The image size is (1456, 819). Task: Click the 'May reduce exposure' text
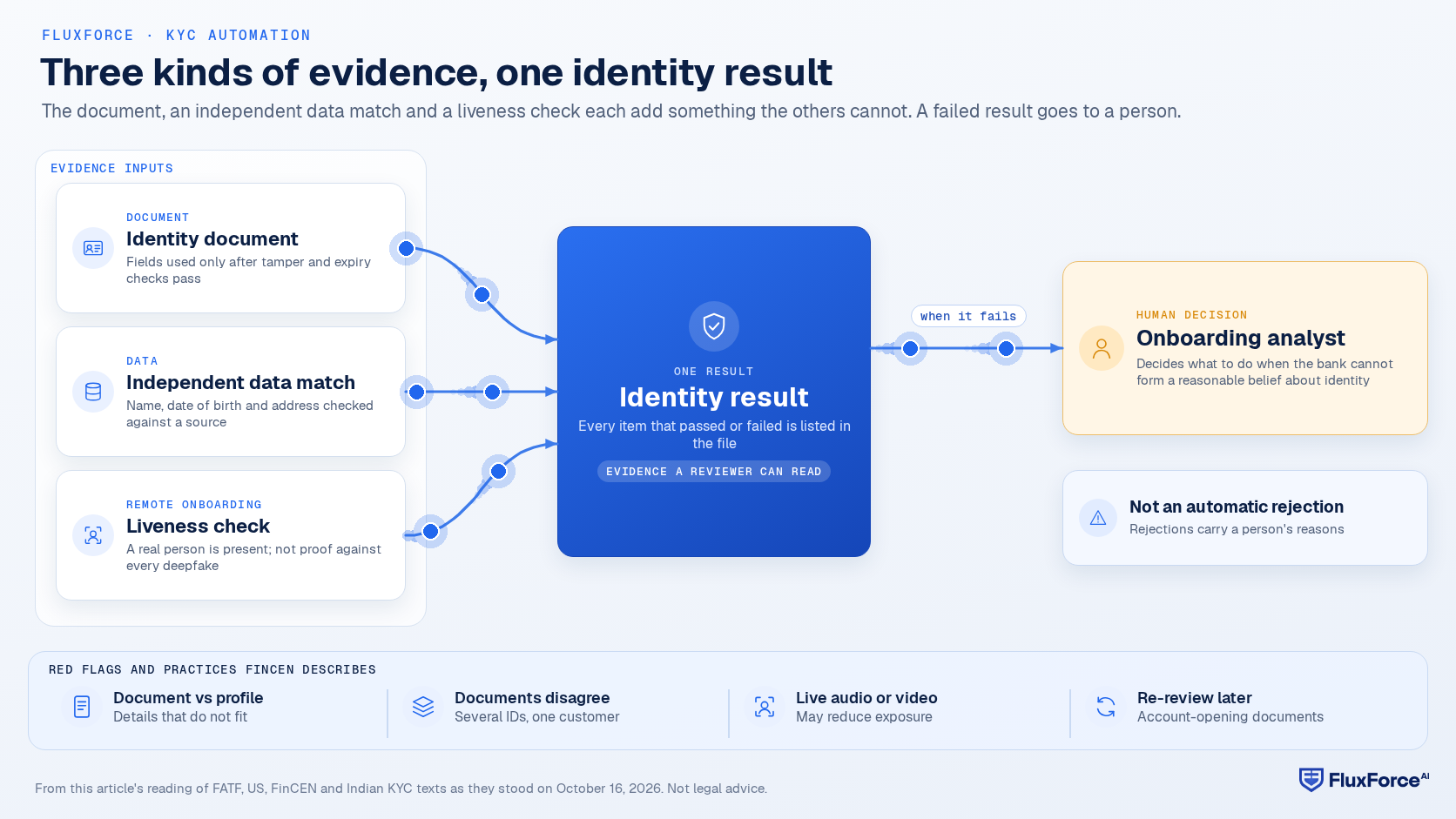pos(864,717)
